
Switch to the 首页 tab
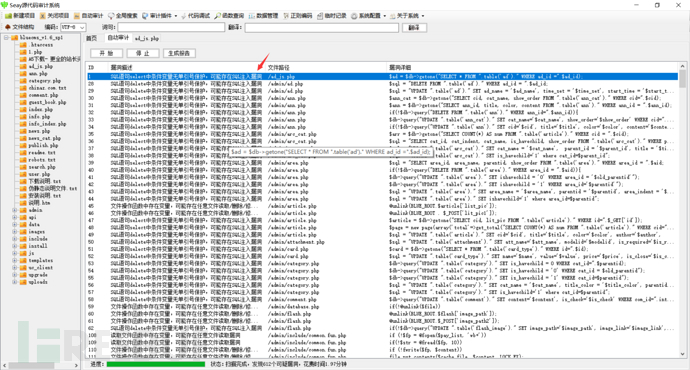[92, 39]
